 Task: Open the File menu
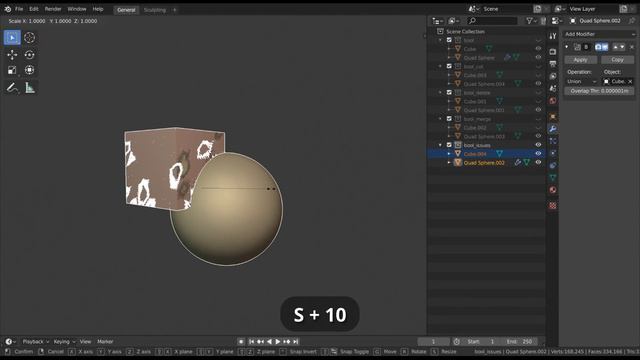point(19,9)
